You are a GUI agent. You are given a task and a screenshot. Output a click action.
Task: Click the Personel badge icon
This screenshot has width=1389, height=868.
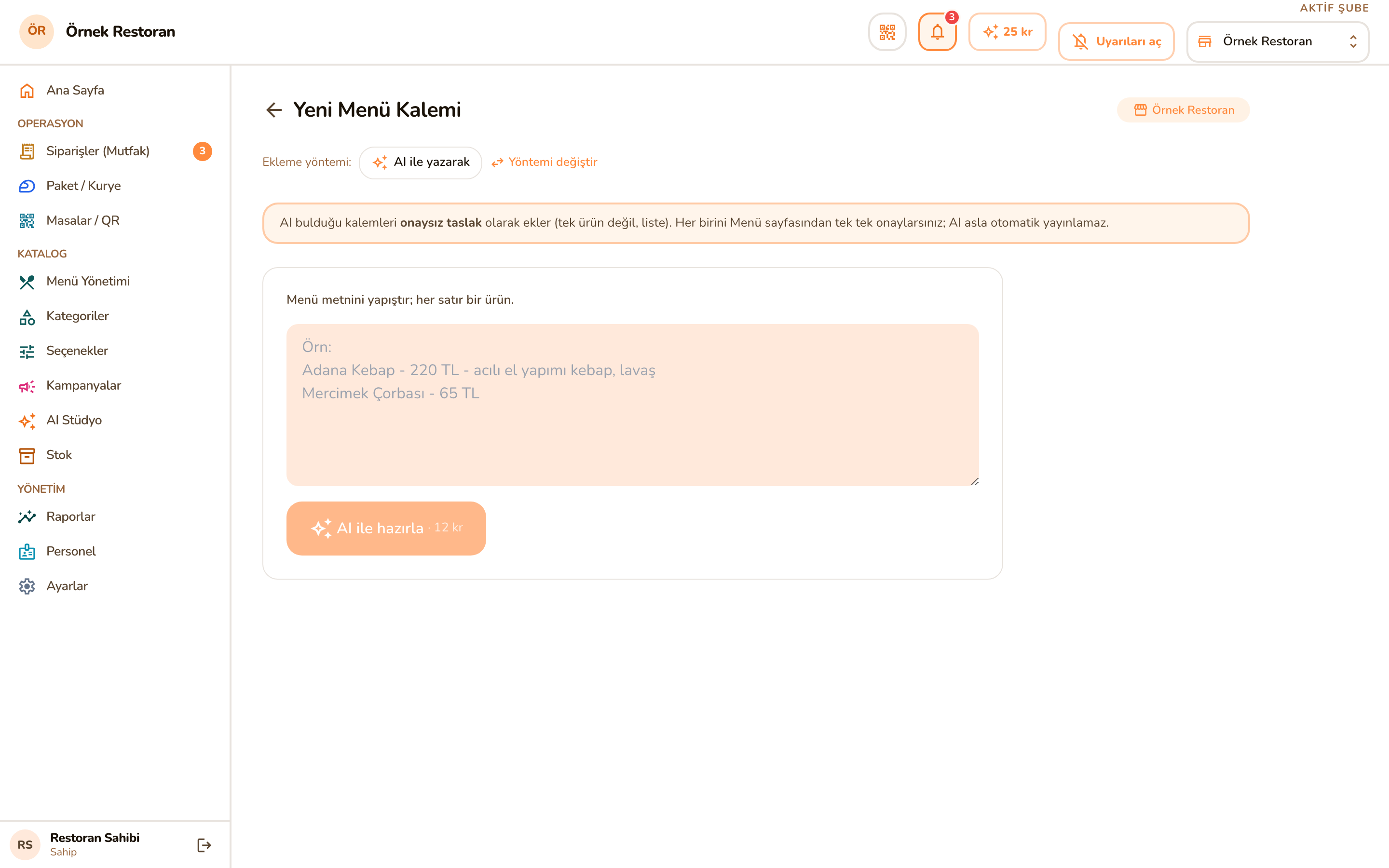click(x=27, y=552)
